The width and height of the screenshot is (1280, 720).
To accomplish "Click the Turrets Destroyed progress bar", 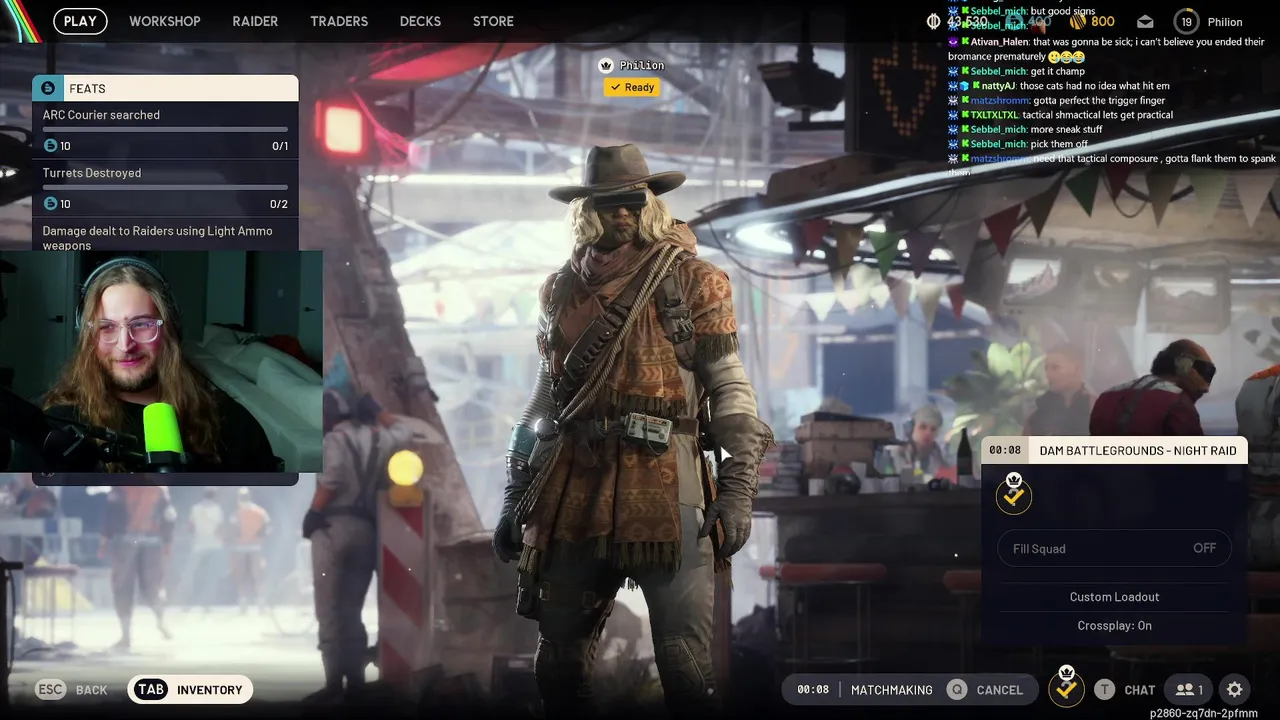I will (165, 187).
